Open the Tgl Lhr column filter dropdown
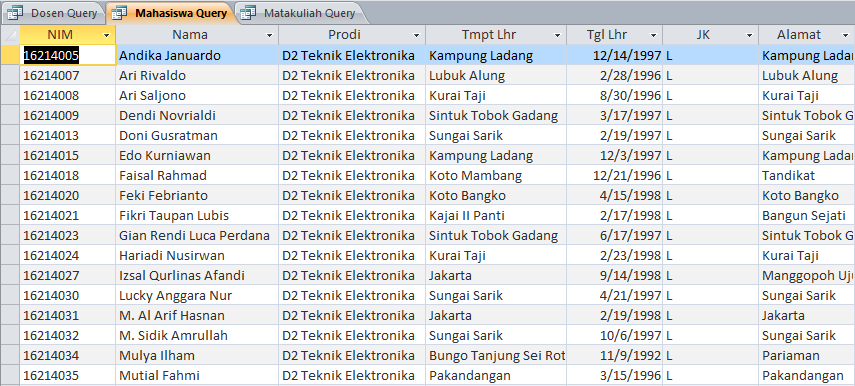855x386 pixels. [653, 35]
